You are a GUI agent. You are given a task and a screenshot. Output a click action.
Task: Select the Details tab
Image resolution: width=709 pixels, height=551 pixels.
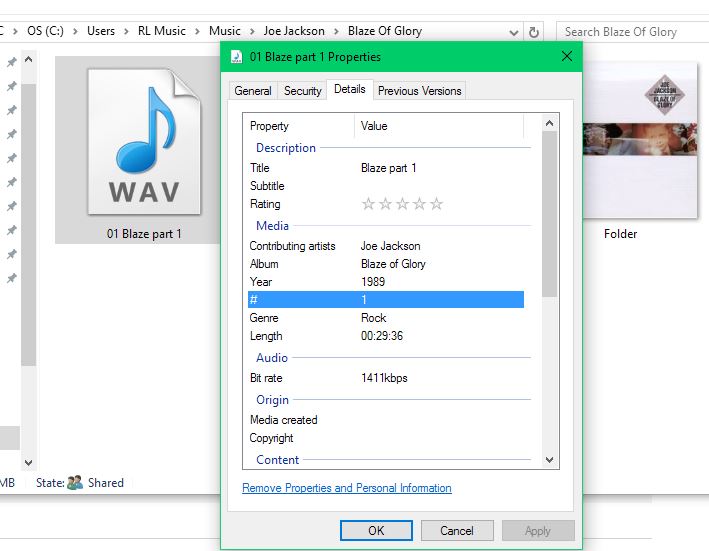(350, 89)
